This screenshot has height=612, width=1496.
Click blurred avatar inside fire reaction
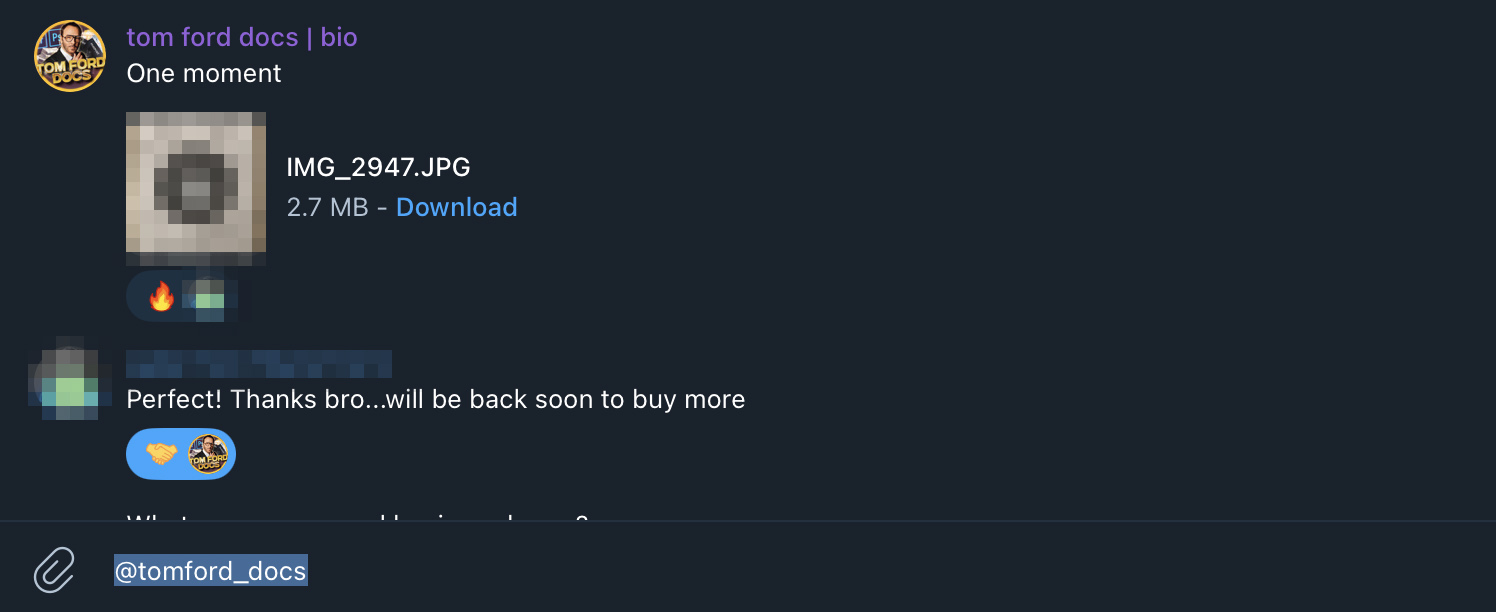pos(209,298)
